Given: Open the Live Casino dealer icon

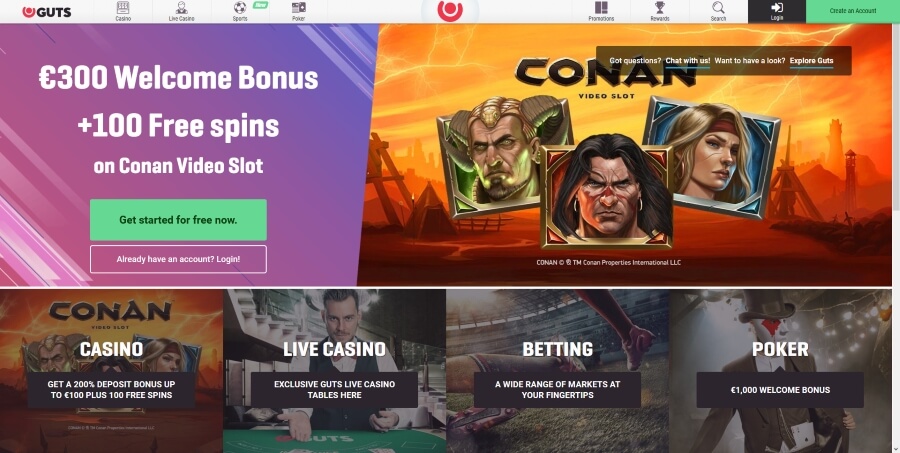Looking at the screenshot, I should [x=181, y=8].
